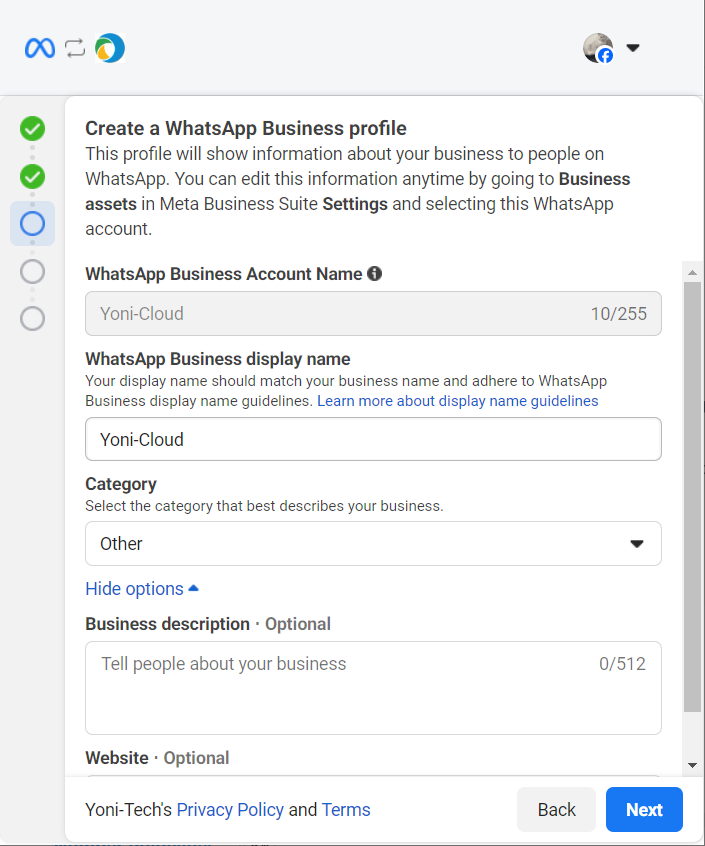This screenshot has width=705, height=846.
Task: Click the second completed step checkmark
Action: (x=32, y=176)
